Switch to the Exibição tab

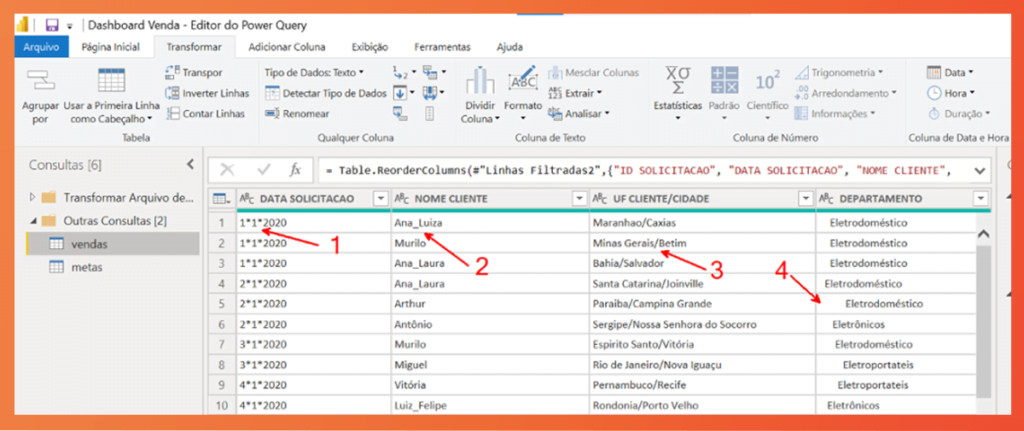coord(370,47)
